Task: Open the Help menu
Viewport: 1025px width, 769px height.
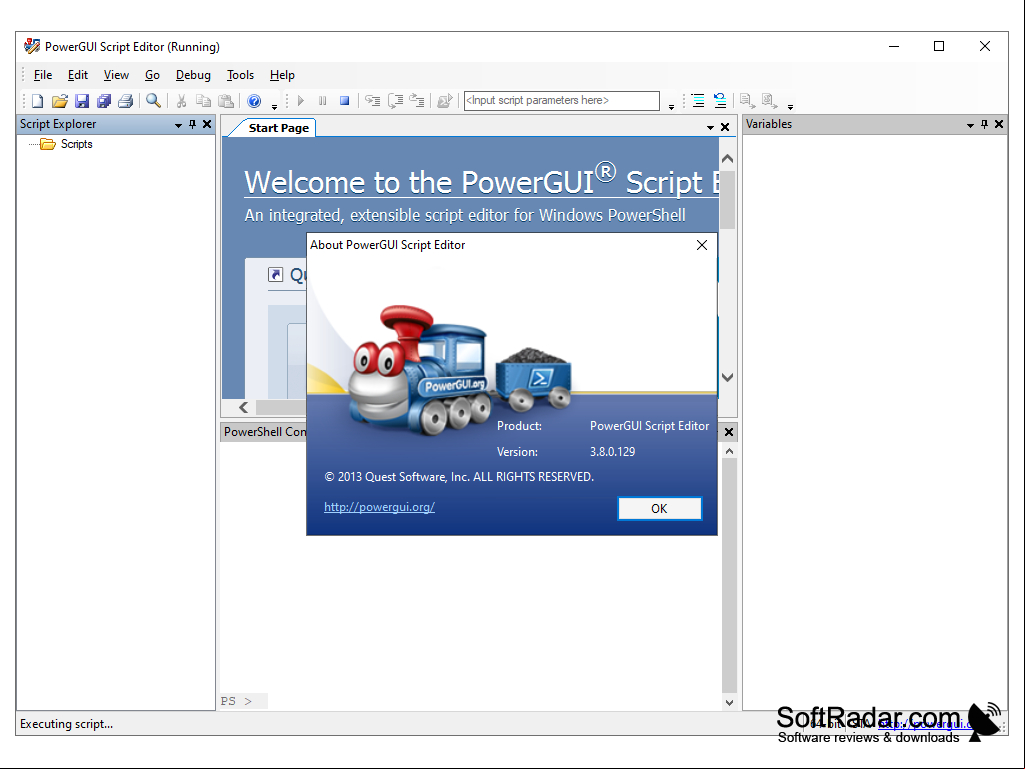Action: click(282, 75)
